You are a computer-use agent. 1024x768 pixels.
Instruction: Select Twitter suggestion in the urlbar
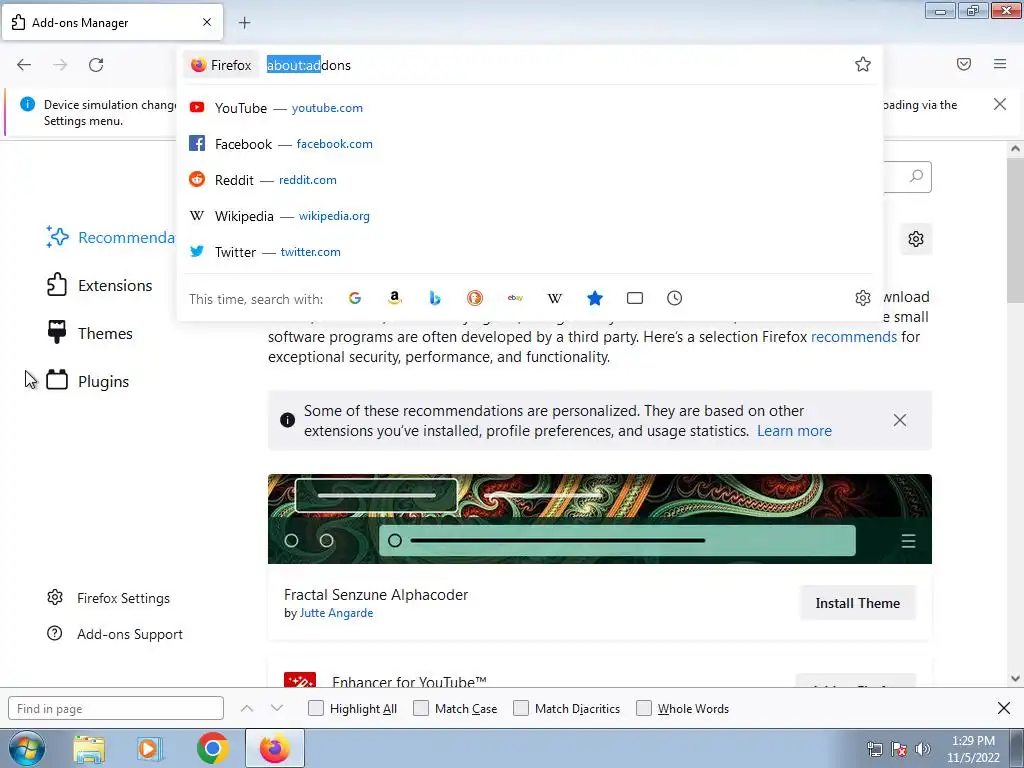530,251
